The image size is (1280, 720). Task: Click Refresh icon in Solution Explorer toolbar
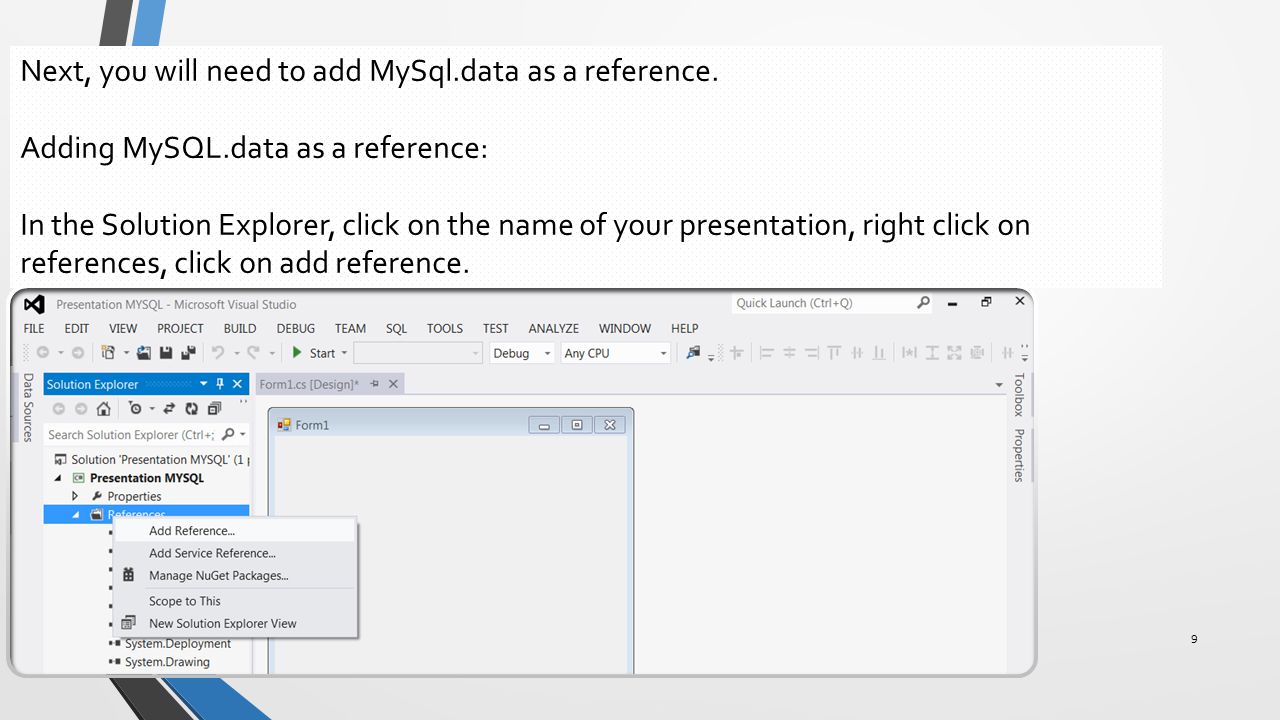[x=191, y=409]
